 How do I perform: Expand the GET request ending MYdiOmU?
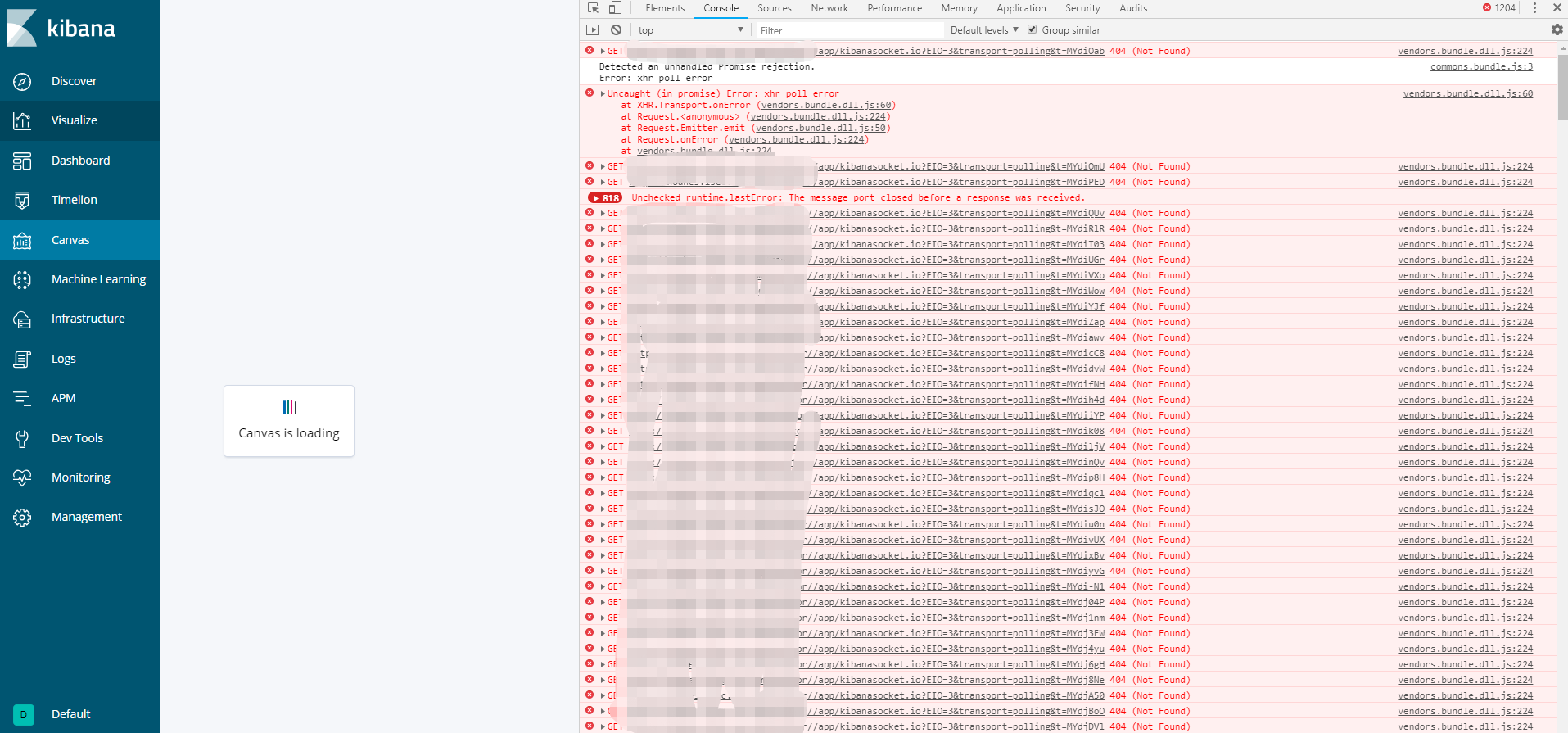click(x=603, y=166)
